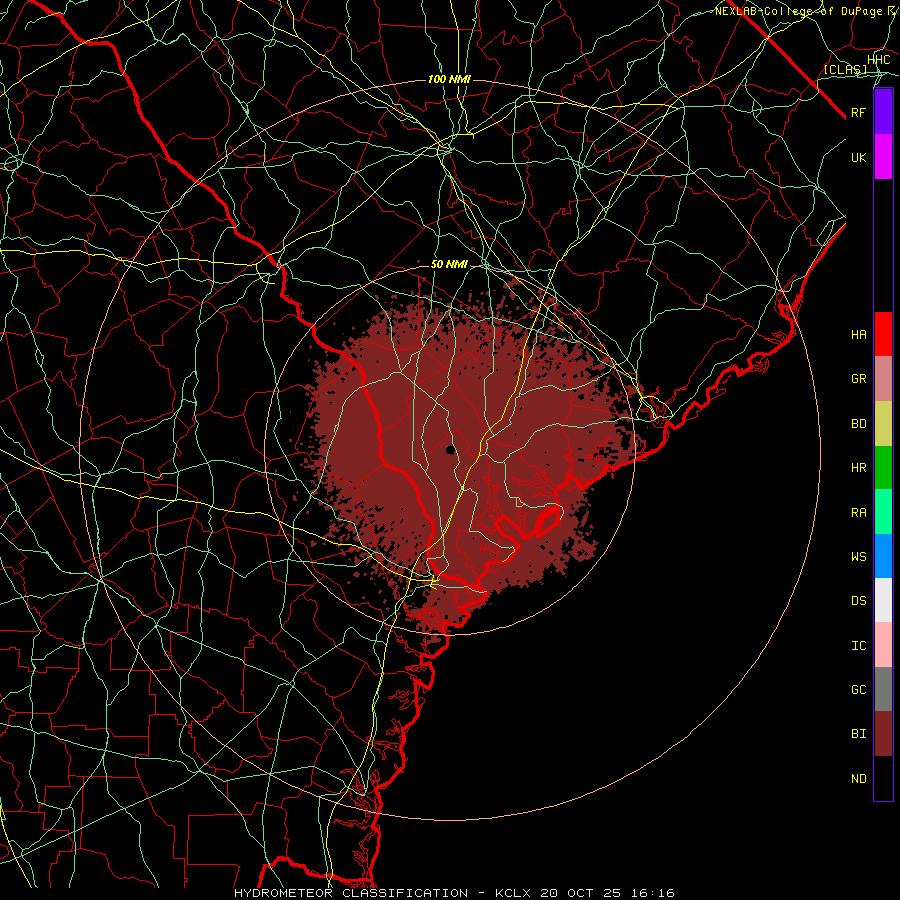Click the GR legend label
Image resolution: width=900 pixels, height=900 pixels.
[859, 379]
